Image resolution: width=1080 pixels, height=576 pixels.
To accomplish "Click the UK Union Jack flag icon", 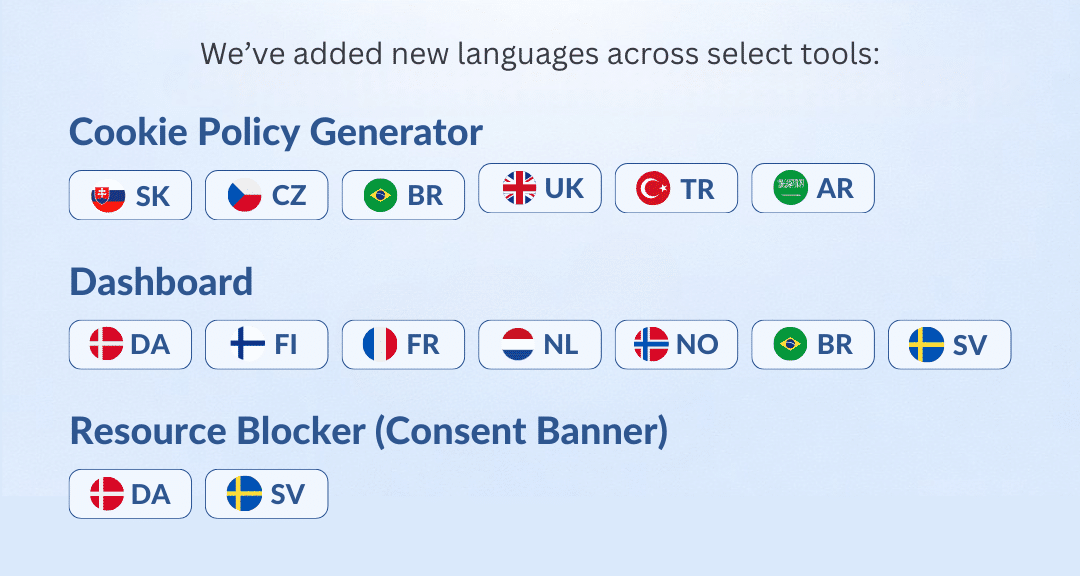I will click(518, 188).
